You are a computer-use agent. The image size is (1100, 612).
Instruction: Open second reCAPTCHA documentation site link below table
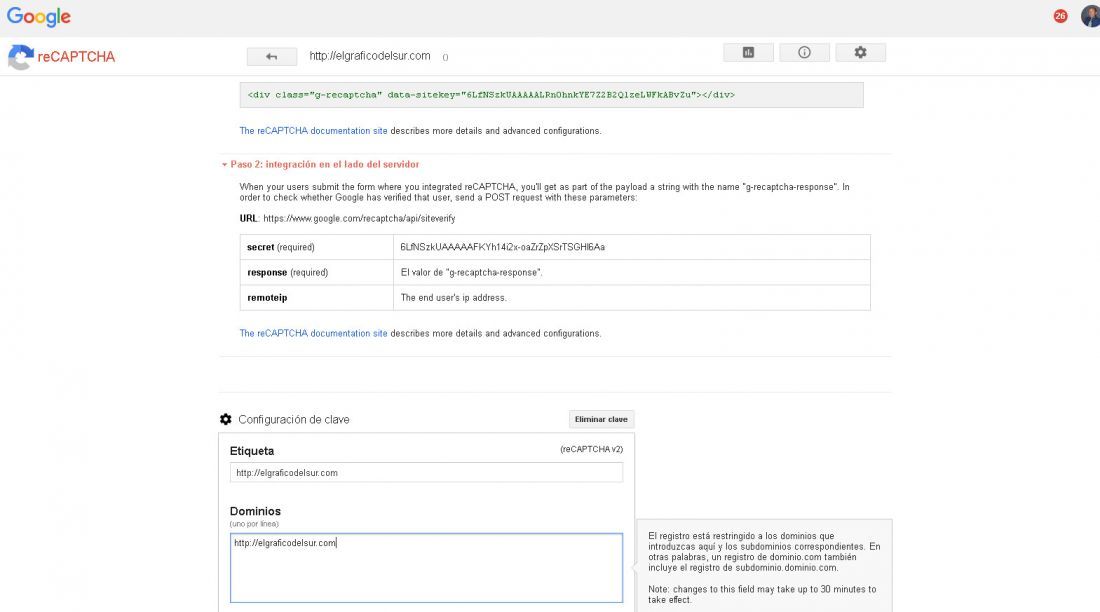(x=314, y=333)
